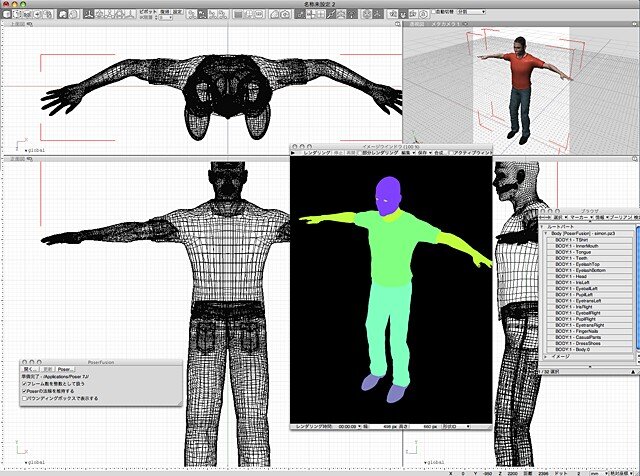Select BODY:1 - EyelashTop row
This screenshot has height=476, width=640.
[x=589, y=264]
